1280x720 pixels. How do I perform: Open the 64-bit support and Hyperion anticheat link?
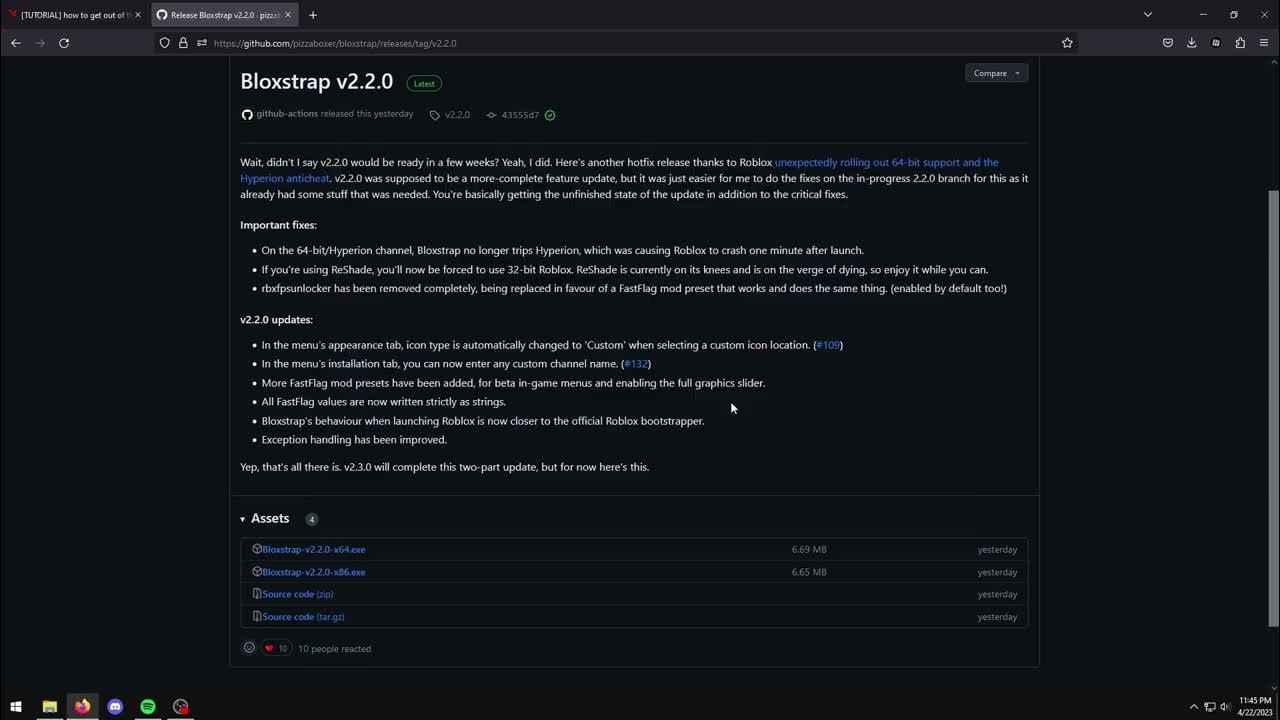pyautogui.click(x=886, y=162)
